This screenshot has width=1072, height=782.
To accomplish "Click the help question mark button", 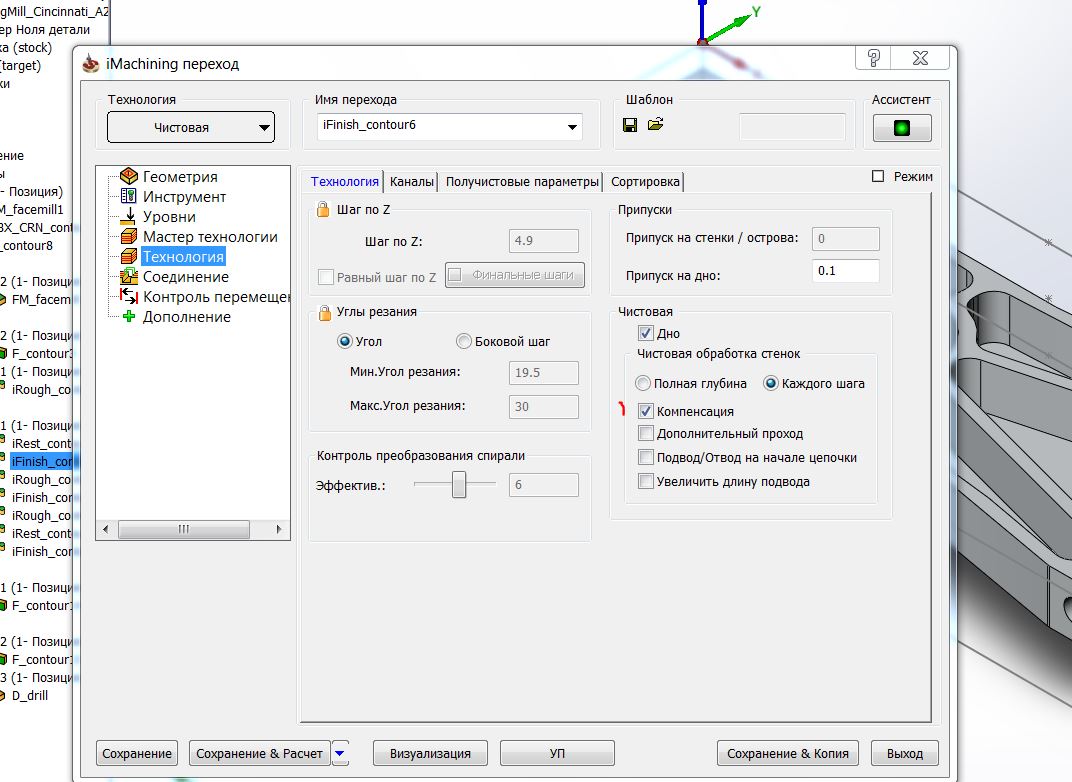I will point(873,58).
